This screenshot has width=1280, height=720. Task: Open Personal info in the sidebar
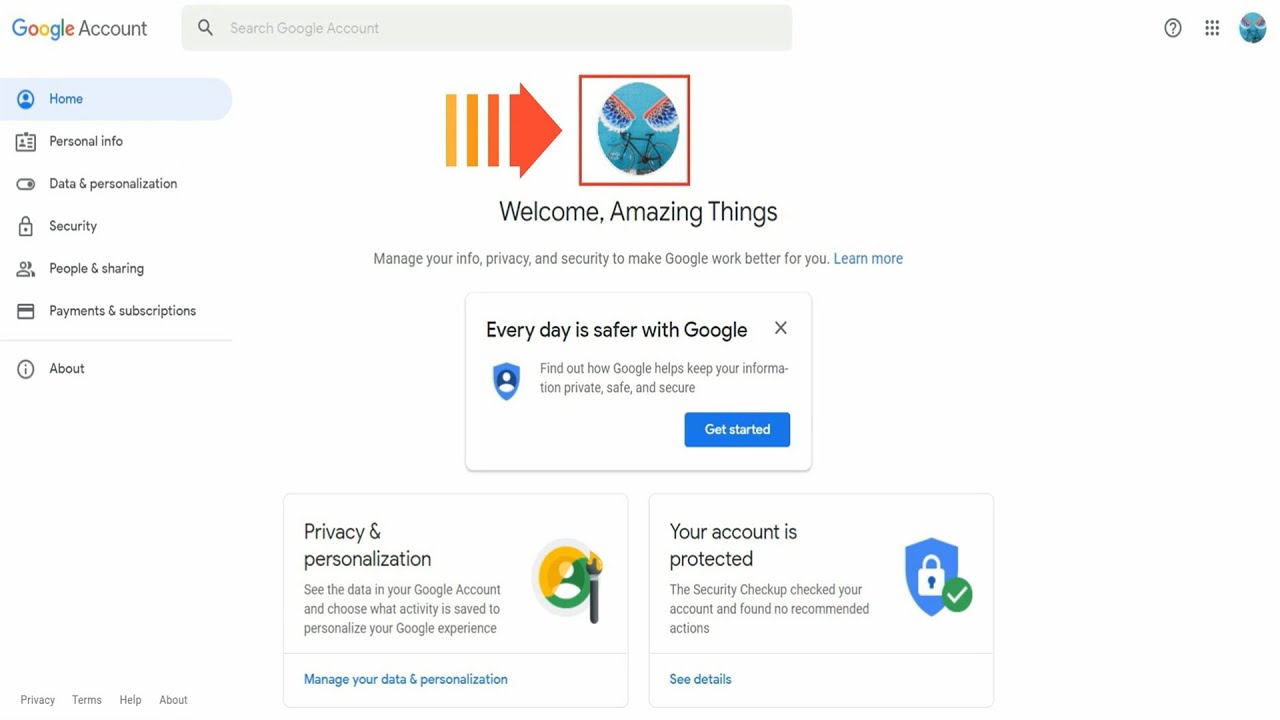click(x=86, y=141)
